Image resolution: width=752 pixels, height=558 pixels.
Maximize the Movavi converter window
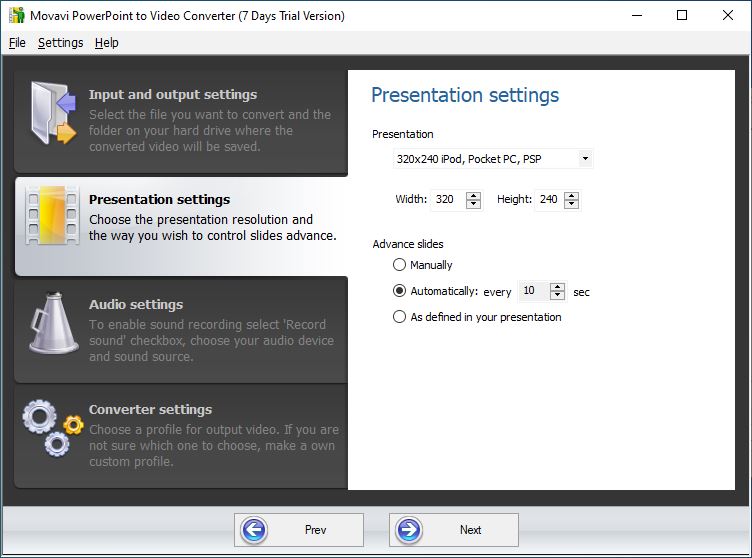coord(682,15)
